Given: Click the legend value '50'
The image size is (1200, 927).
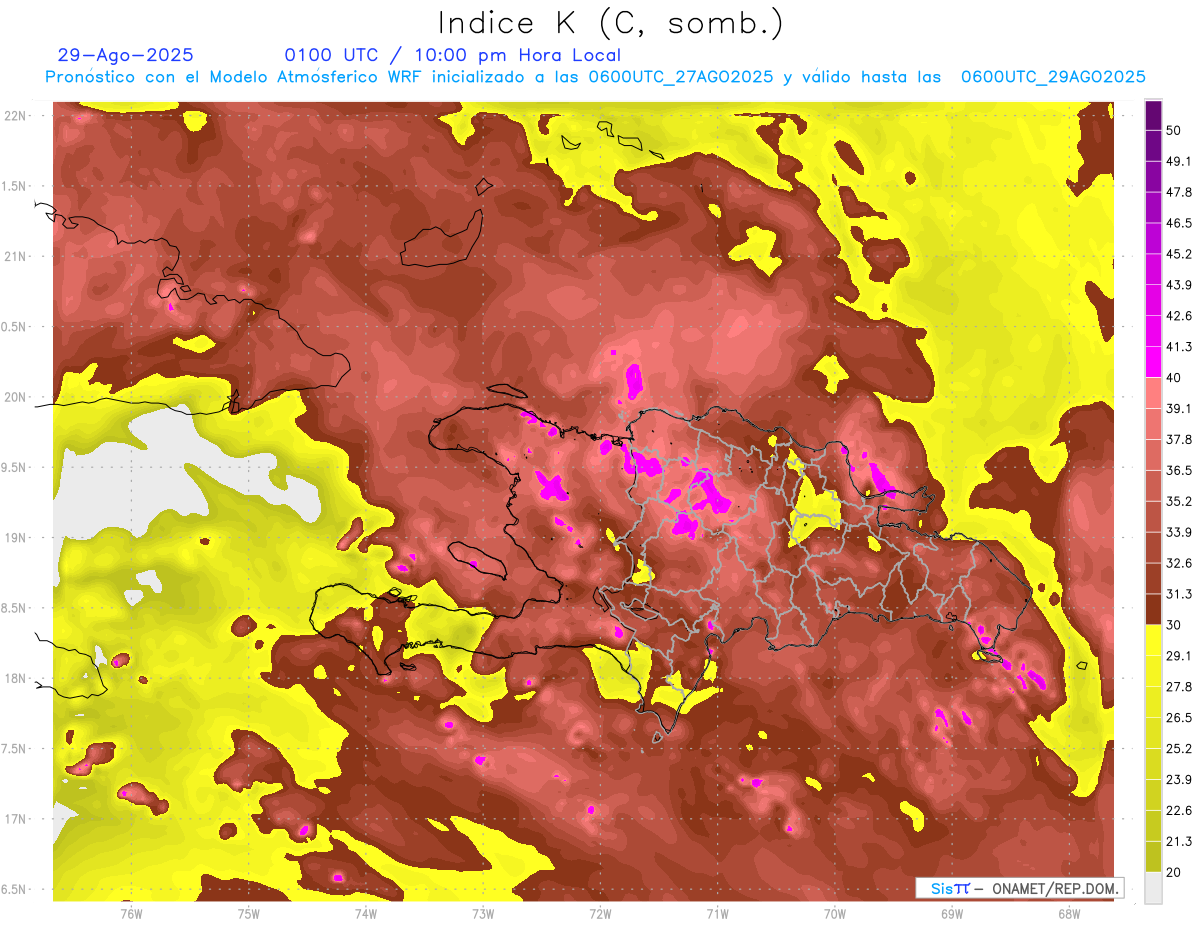Looking at the screenshot, I should 1174,130.
